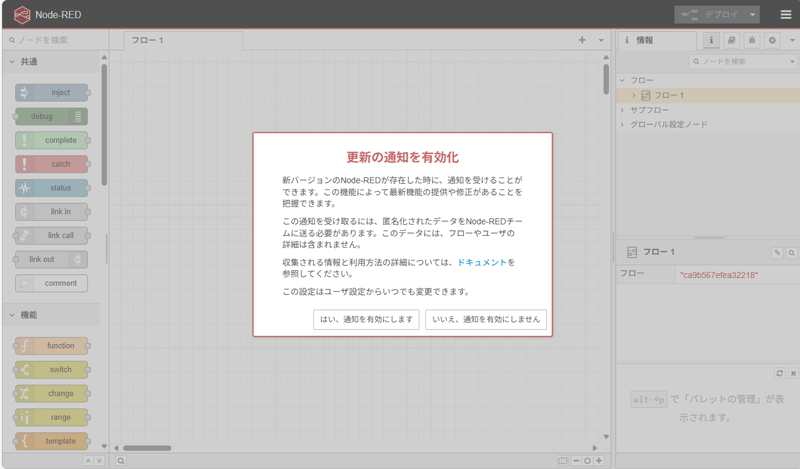Click the workspace search magnifier in footer

coord(121,461)
